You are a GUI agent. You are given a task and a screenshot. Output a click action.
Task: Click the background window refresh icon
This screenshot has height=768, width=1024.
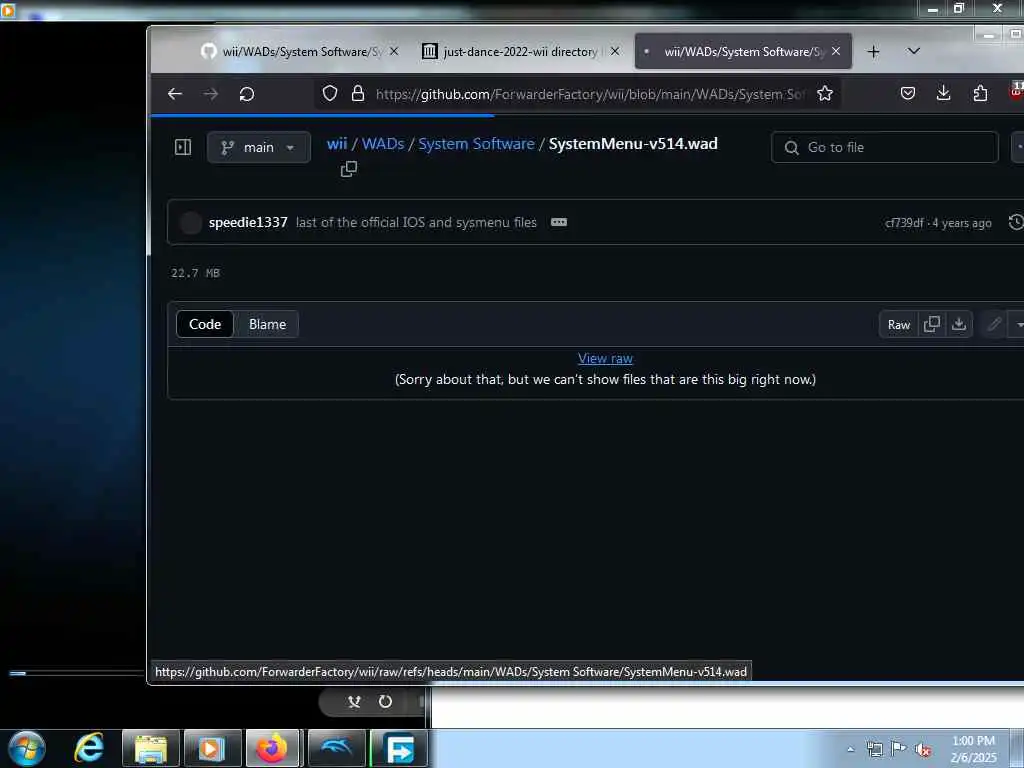point(385,701)
